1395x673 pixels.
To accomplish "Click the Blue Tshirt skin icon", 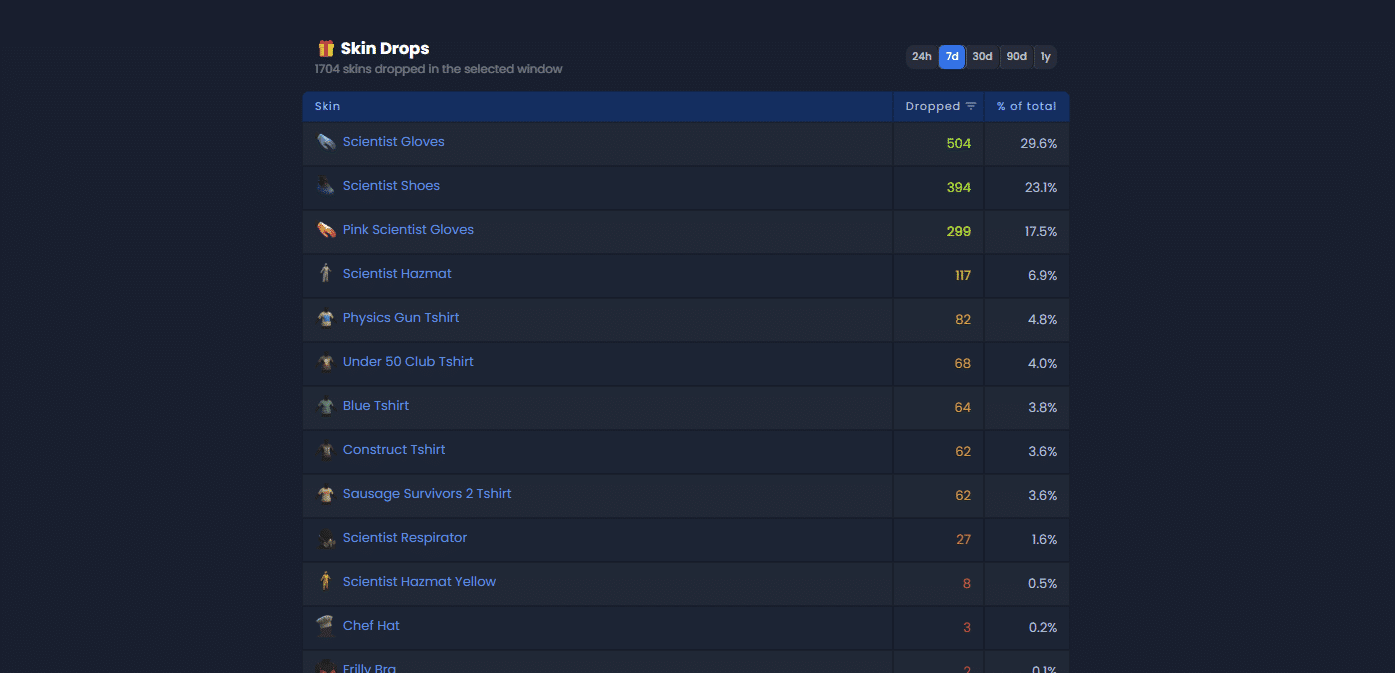I will click(x=326, y=406).
